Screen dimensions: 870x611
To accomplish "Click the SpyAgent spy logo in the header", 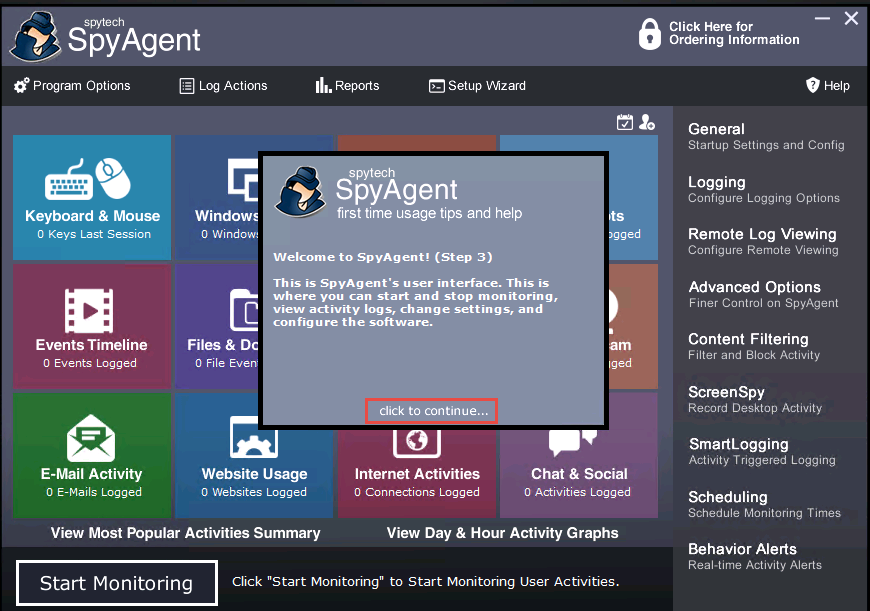I will click(x=36, y=37).
